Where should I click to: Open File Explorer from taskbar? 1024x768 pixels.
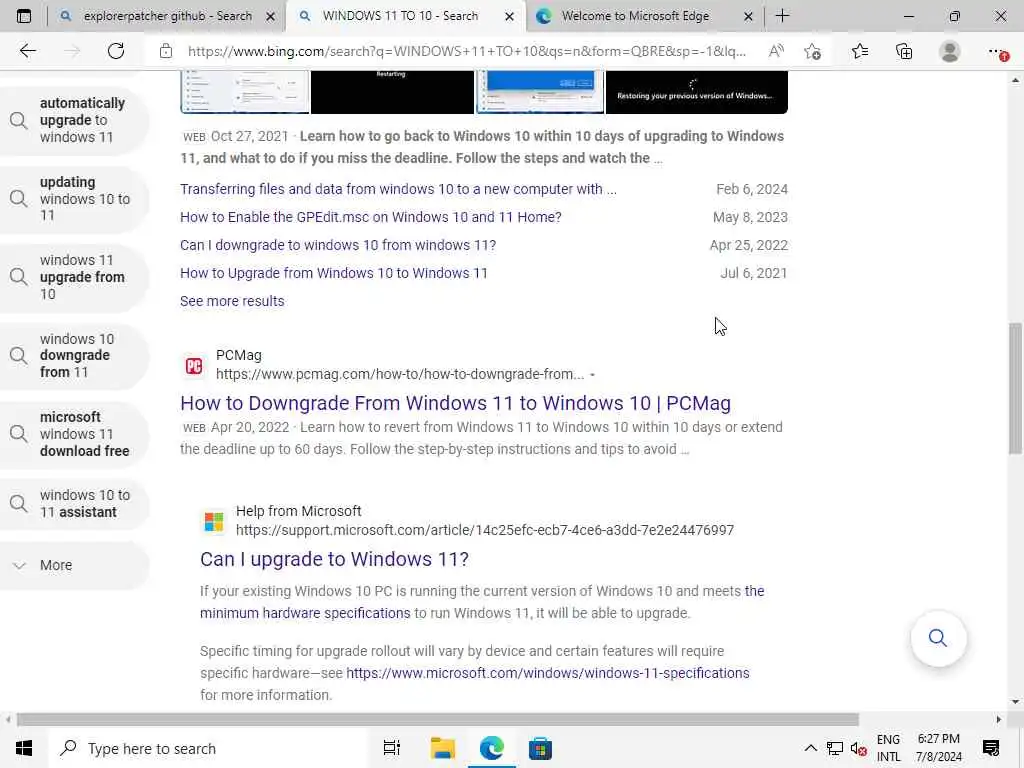click(442, 748)
